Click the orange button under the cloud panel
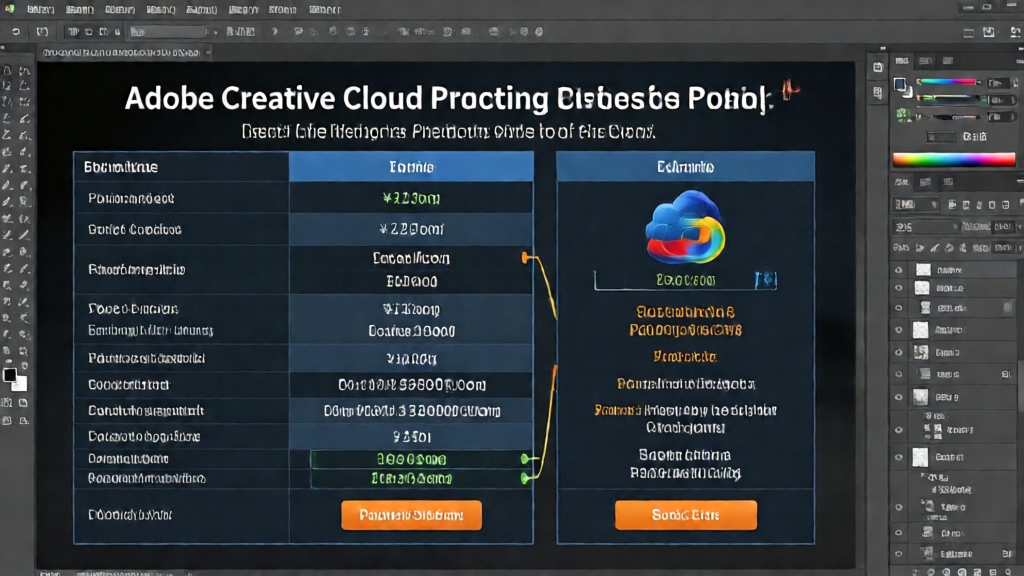The width and height of the screenshot is (1024, 576). pyautogui.click(x=685, y=515)
